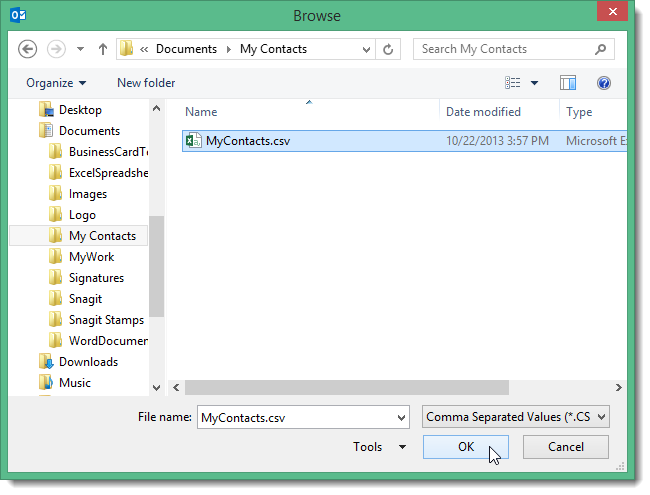Select Desktop in the navigation pane
The image size is (650, 495).
pyautogui.click(x=80, y=110)
